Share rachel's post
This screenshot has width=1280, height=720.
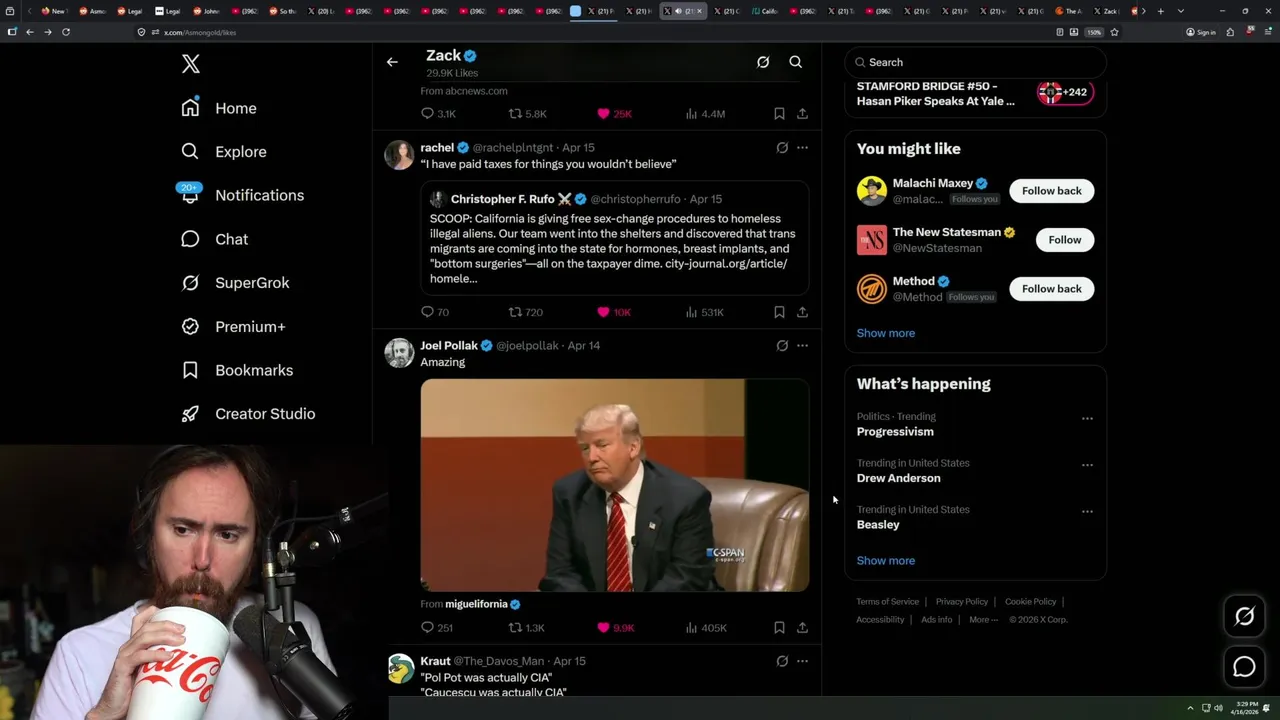802,312
